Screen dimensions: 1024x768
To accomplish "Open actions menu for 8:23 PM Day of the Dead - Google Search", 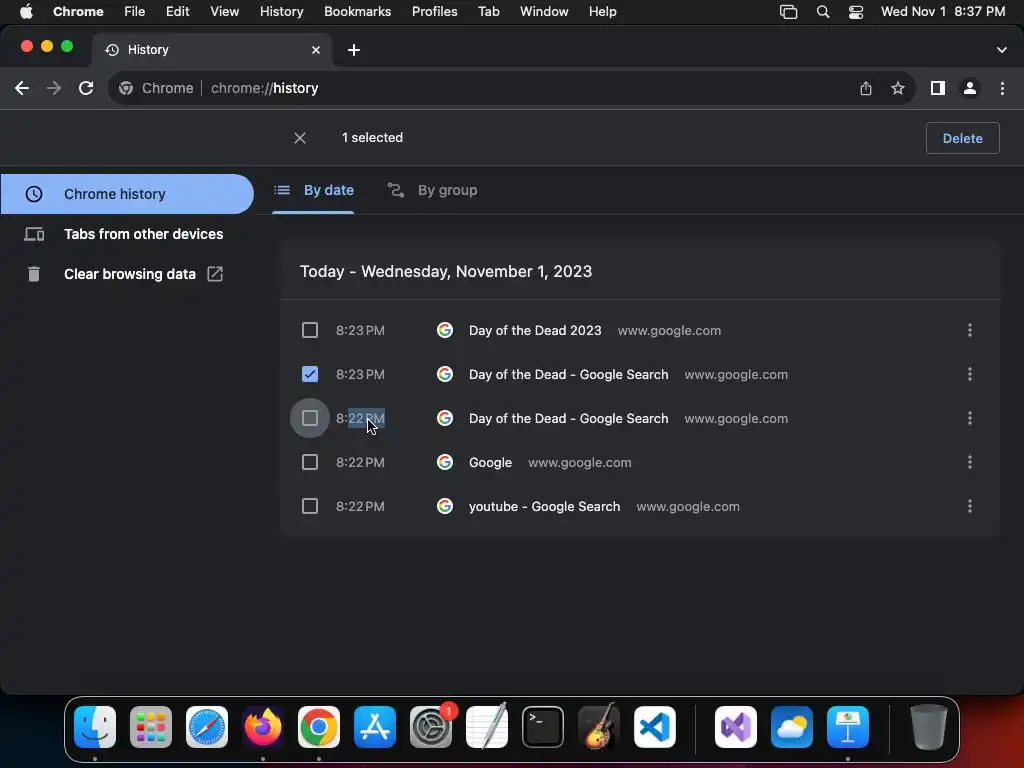I will click(x=970, y=374).
